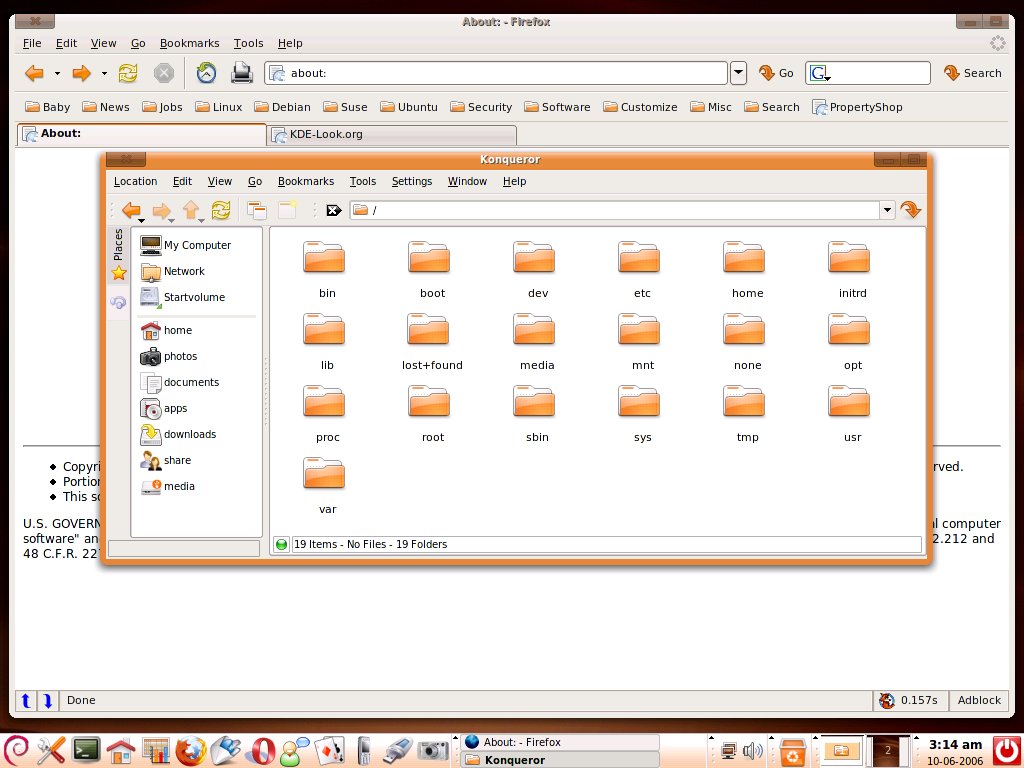Go up one directory in Konqueror

pyautogui.click(x=191, y=210)
